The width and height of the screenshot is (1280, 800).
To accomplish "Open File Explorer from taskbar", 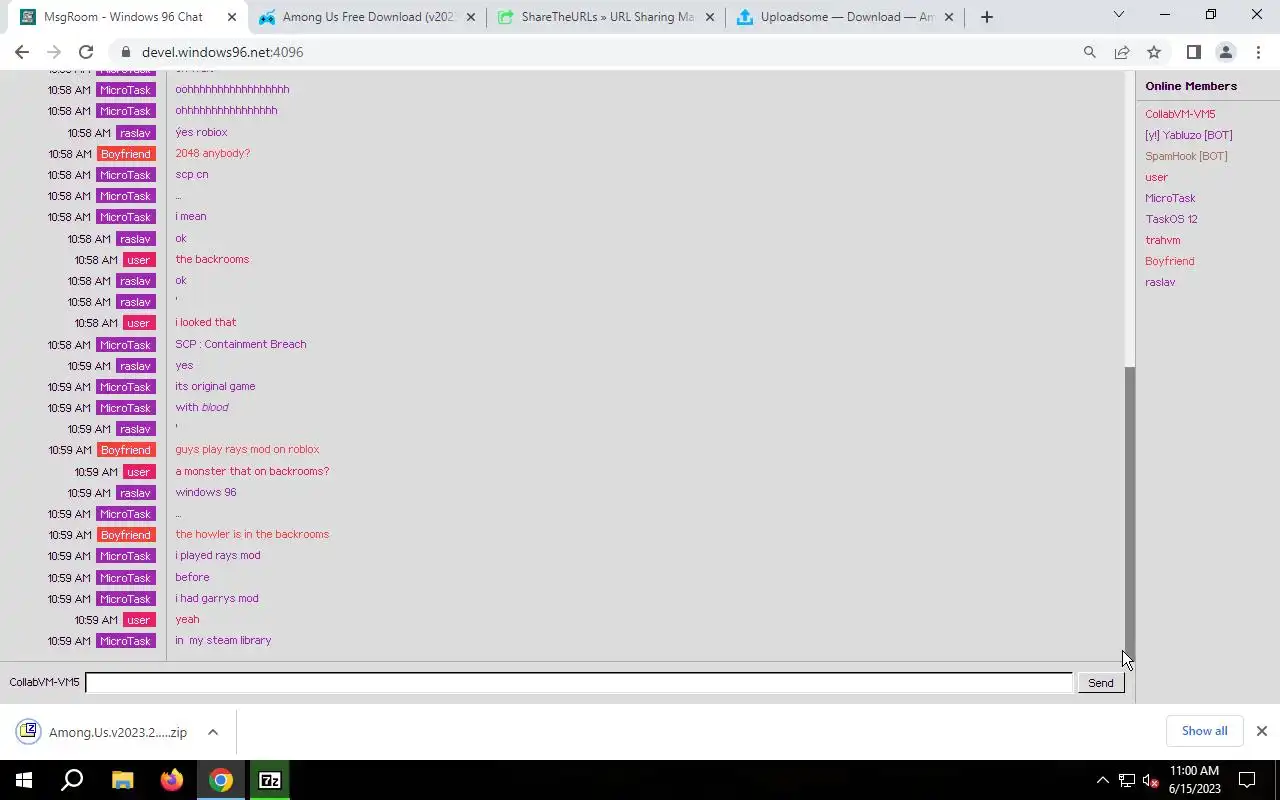I will click(x=122, y=780).
